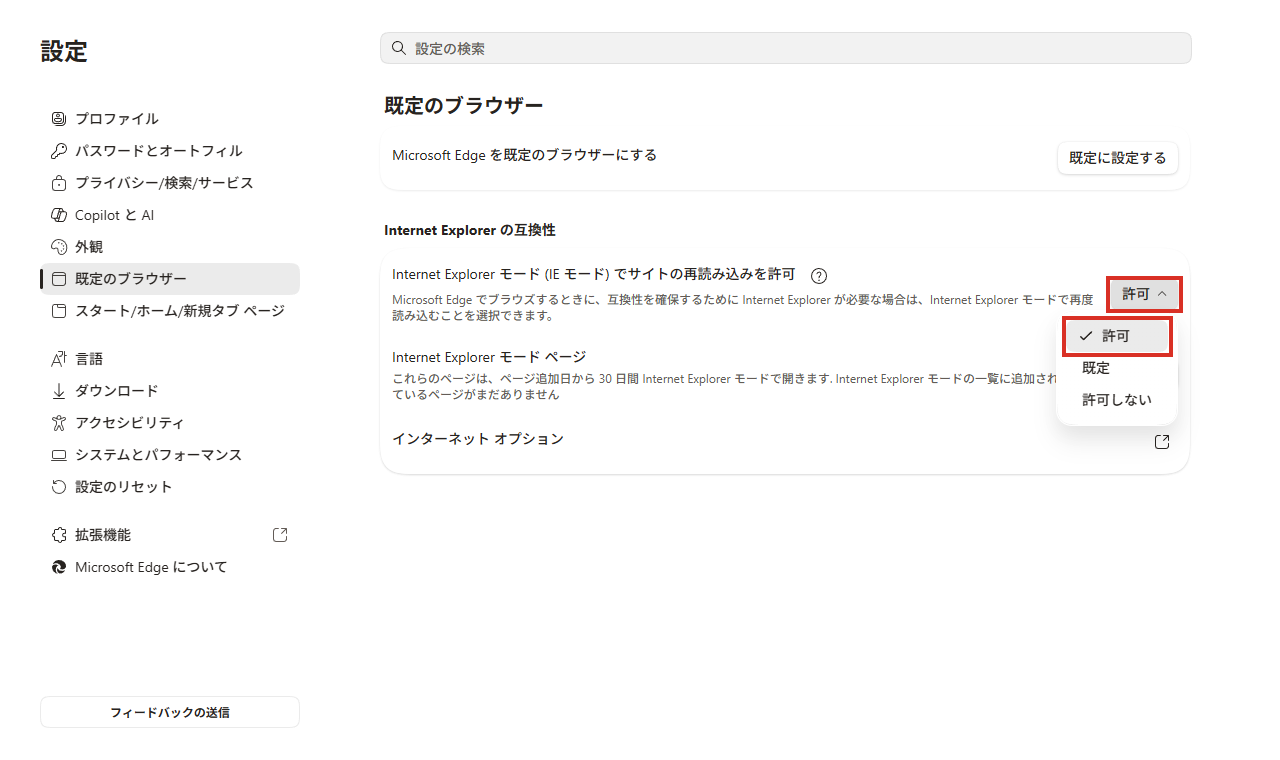This screenshot has height=760, width=1280.
Task: Open プロファイル settings page
Action: [x=170, y=119]
